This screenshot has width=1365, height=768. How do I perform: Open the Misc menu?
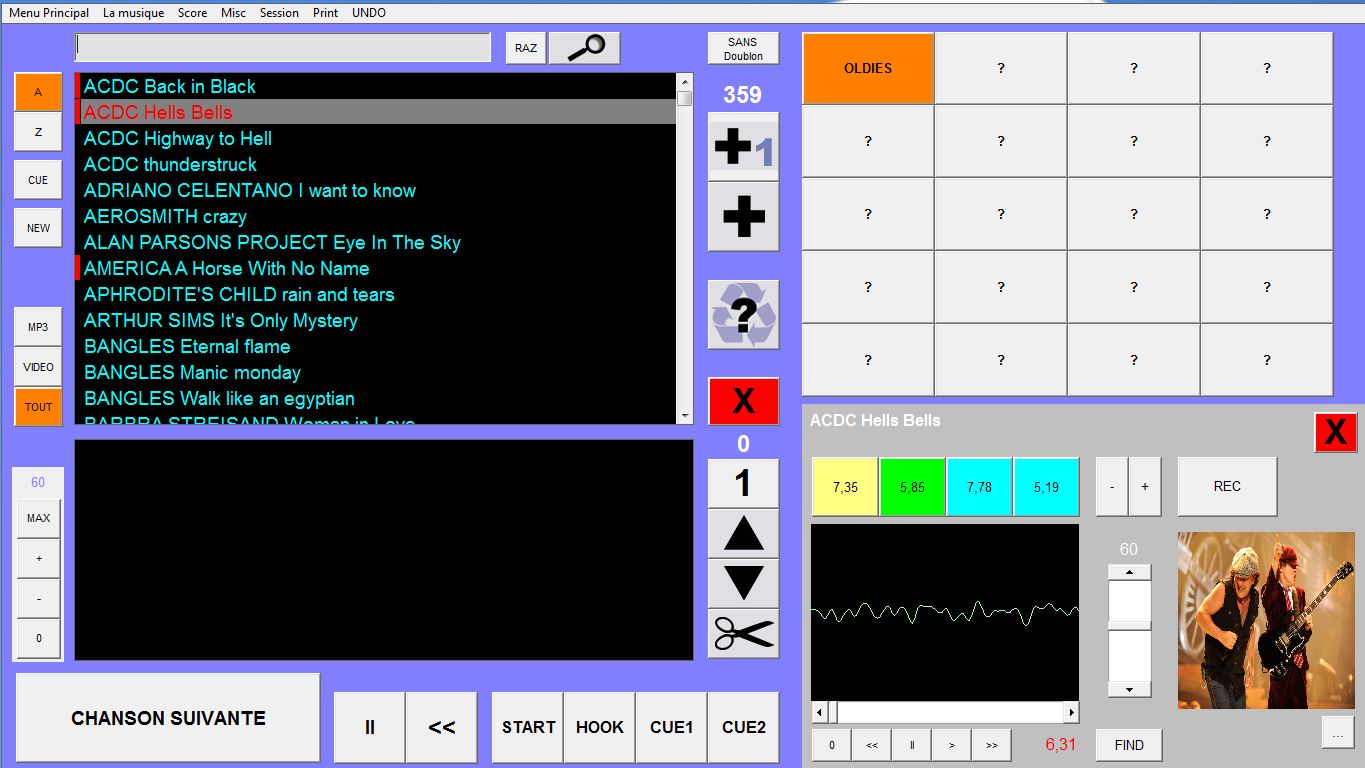[x=233, y=13]
